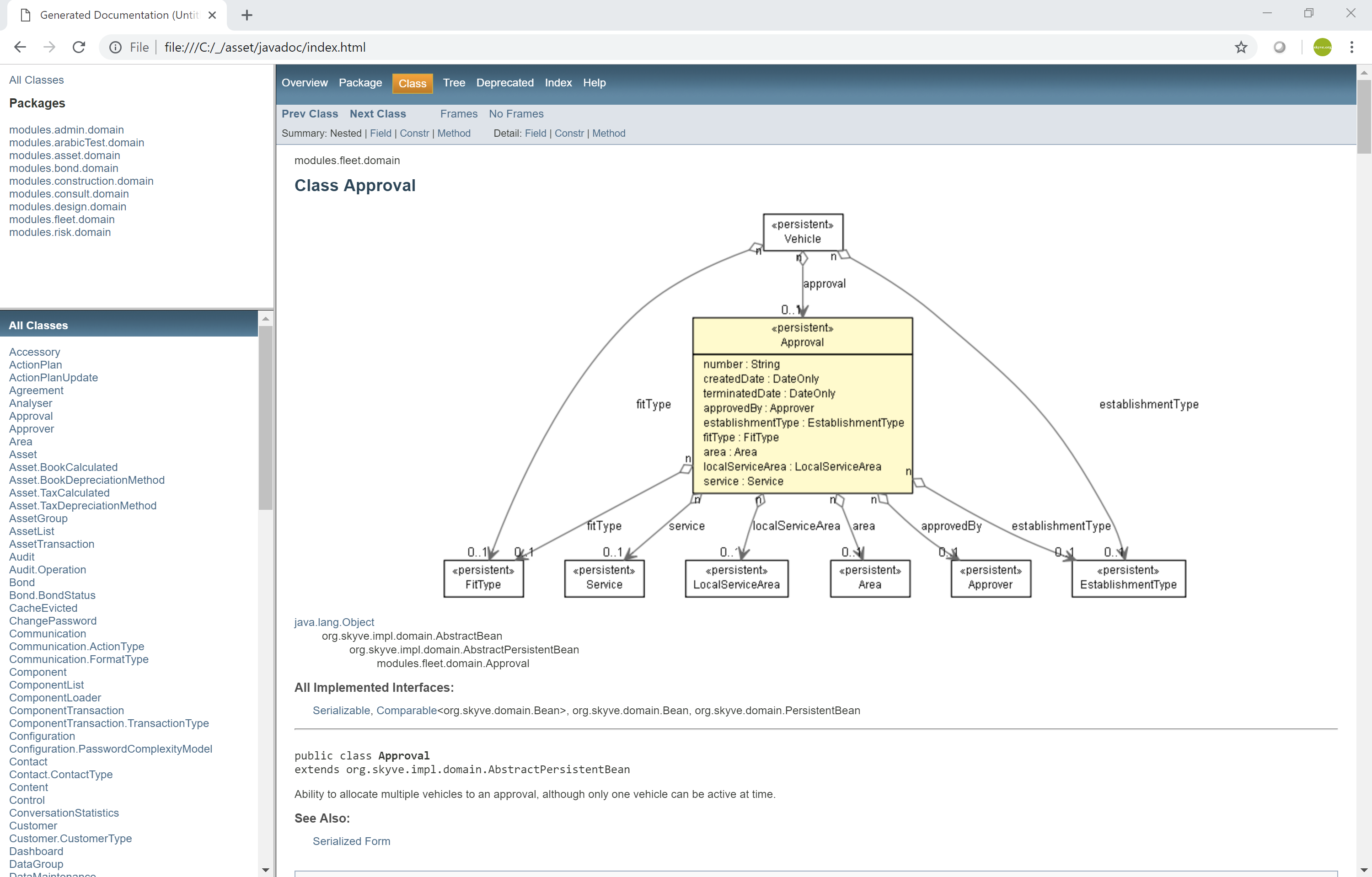Open the Accessory class
The height and width of the screenshot is (877, 1372).
pyautogui.click(x=35, y=352)
